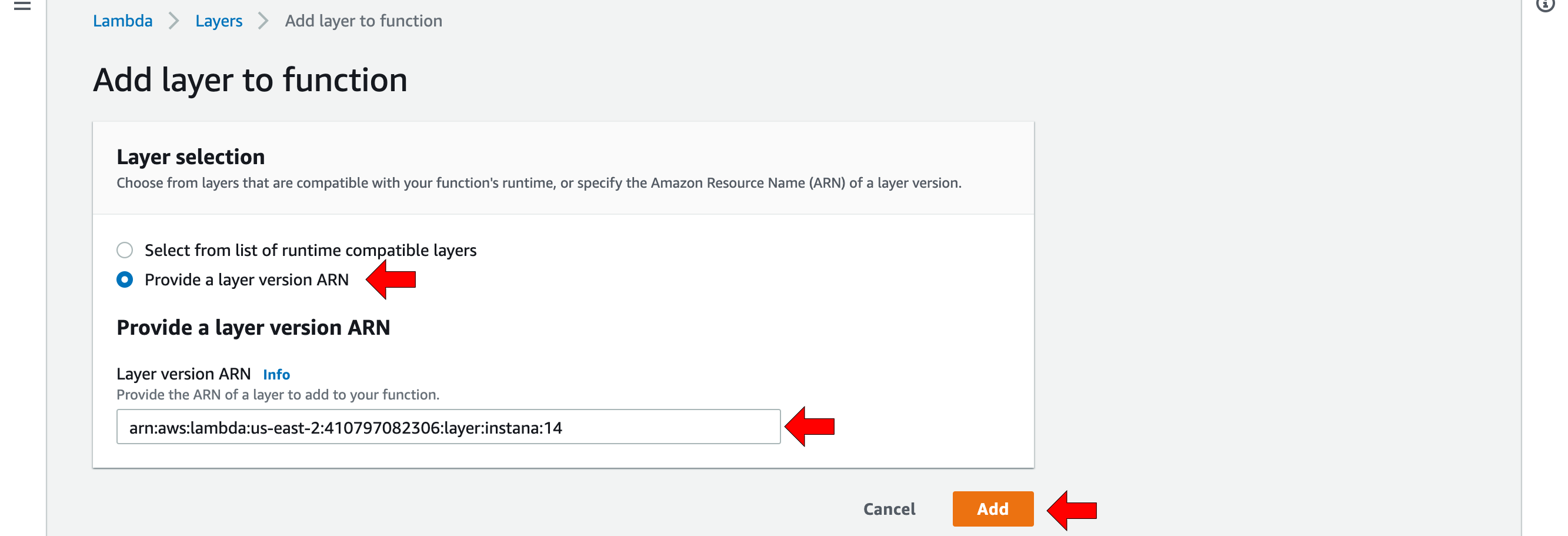Navigate to the Layers breadcrumb link
The image size is (1568, 536).
pos(219,21)
